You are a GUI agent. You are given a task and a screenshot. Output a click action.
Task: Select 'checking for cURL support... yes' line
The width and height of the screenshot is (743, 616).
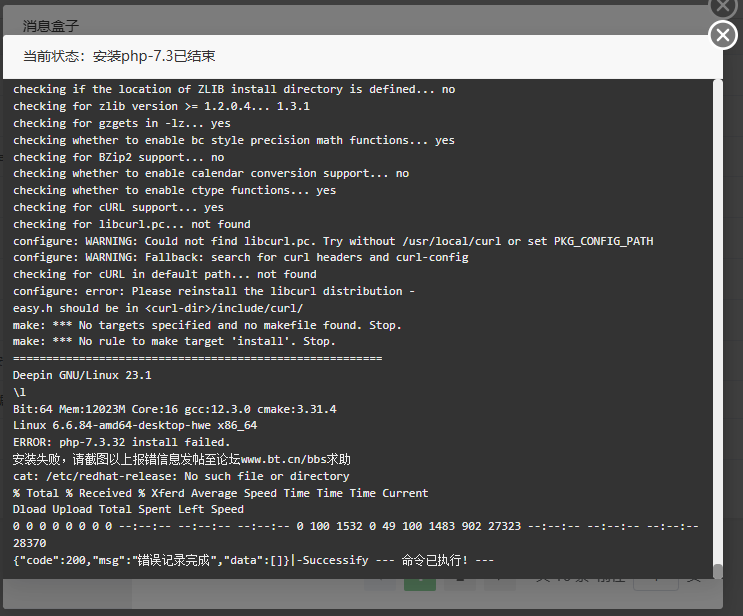pos(118,208)
